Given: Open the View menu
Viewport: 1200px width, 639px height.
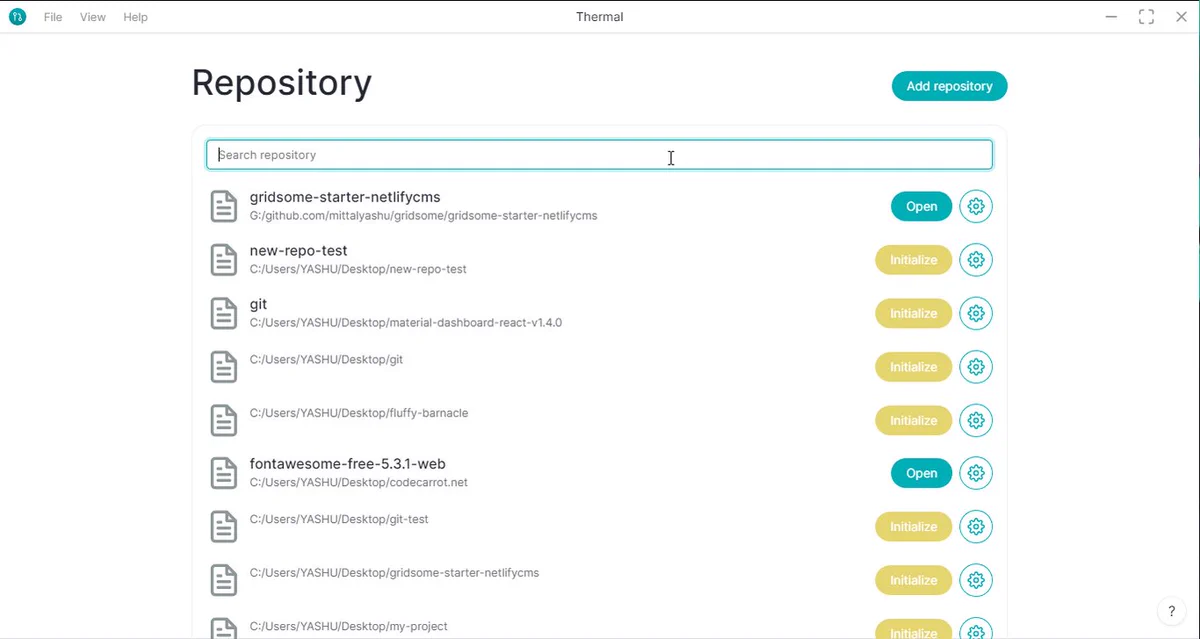Looking at the screenshot, I should click(x=93, y=17).
